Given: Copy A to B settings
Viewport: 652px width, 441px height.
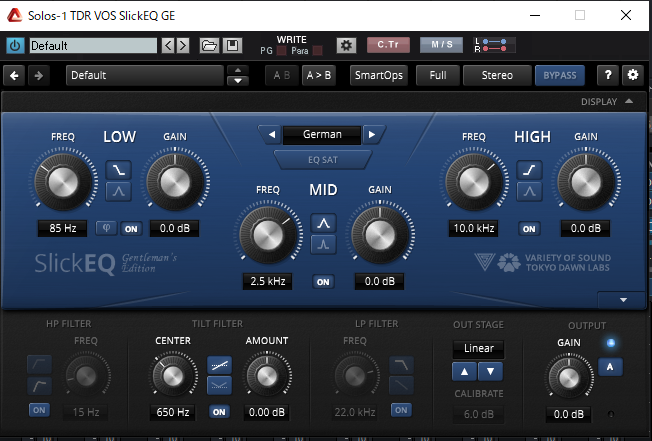Looking at the screenshot, I should (x=319, y=75).
